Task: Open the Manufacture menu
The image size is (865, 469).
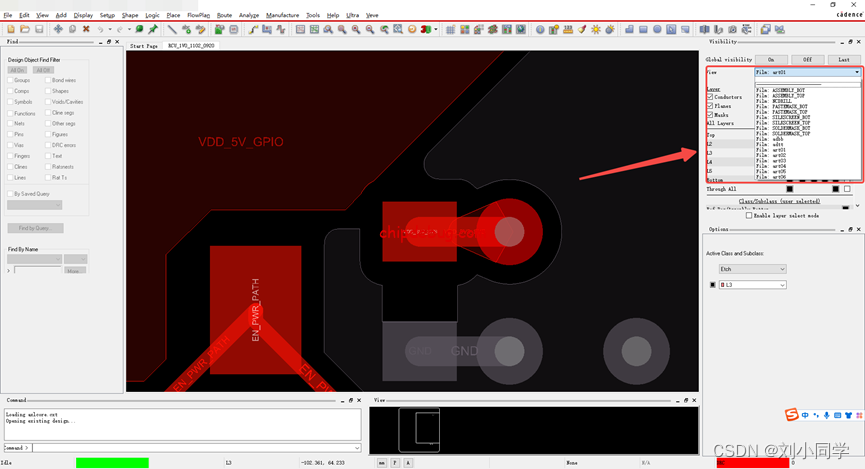Action: 282,16
